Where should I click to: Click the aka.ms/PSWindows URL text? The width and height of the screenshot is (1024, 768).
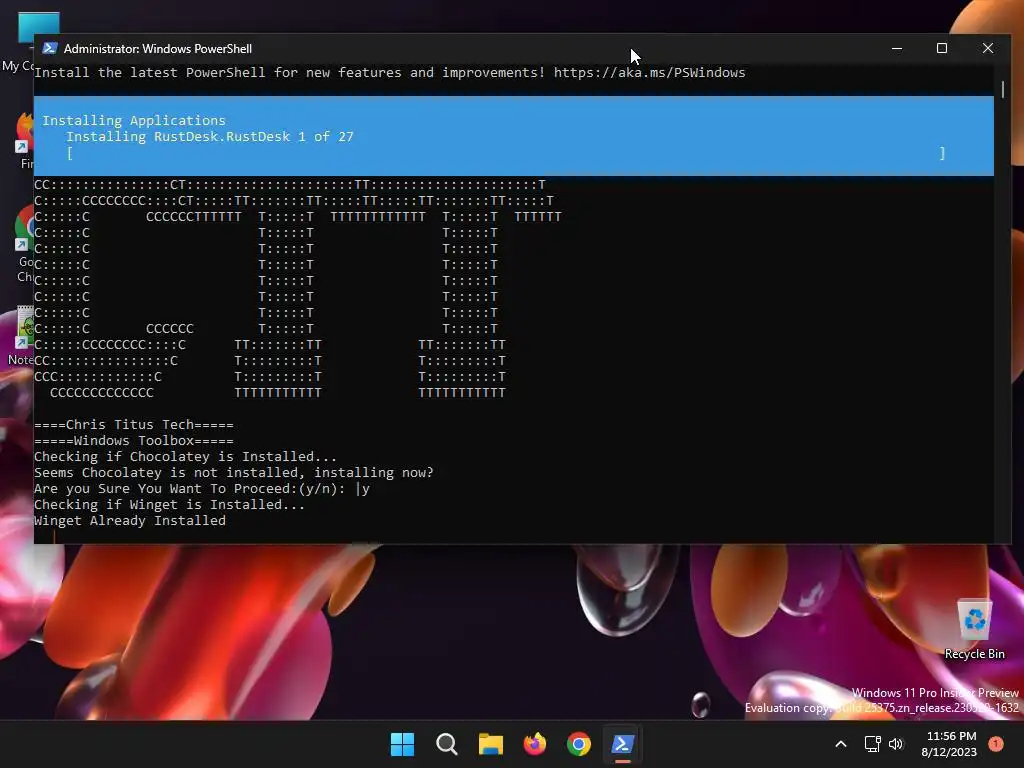point(649,72)
